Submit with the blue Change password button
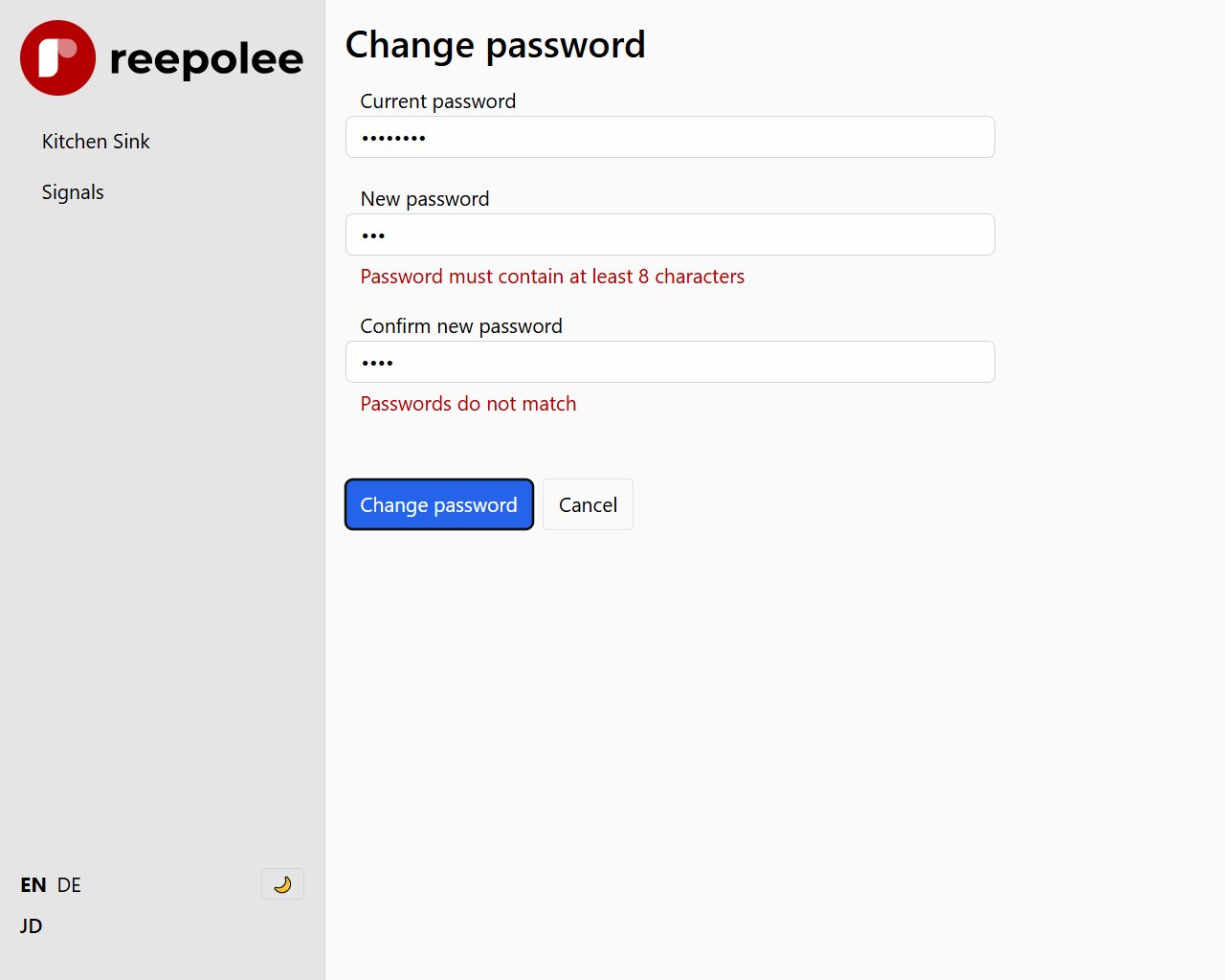This screenshot has height=980, width=1225. [x=439, y=504]
